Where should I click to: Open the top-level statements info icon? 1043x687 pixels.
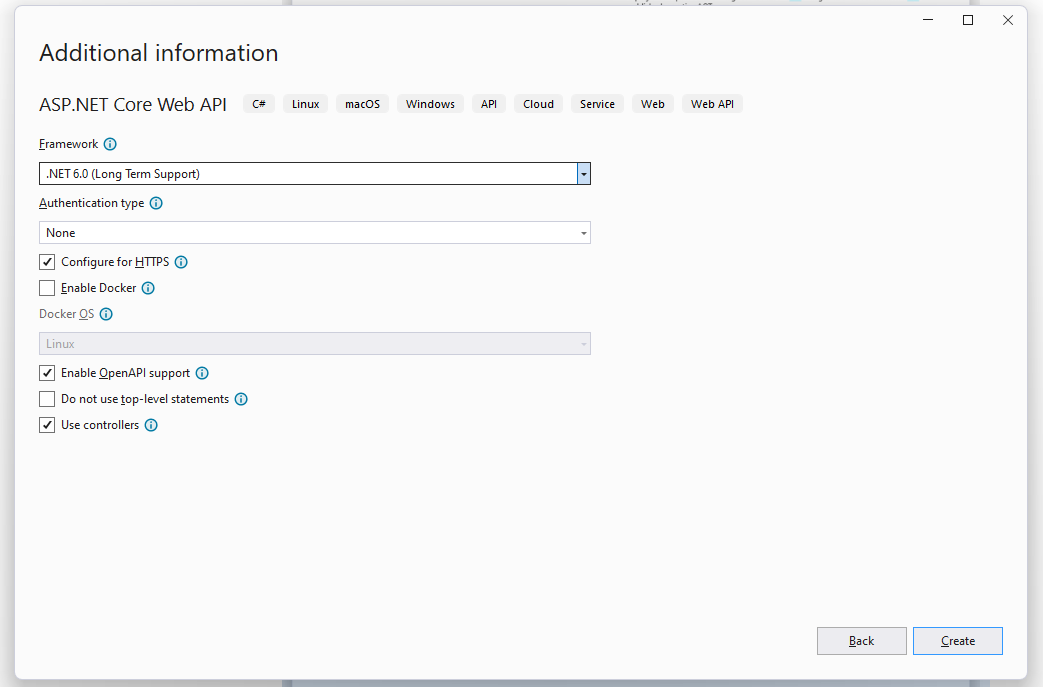pyautogui.click(x=240, y=398)
